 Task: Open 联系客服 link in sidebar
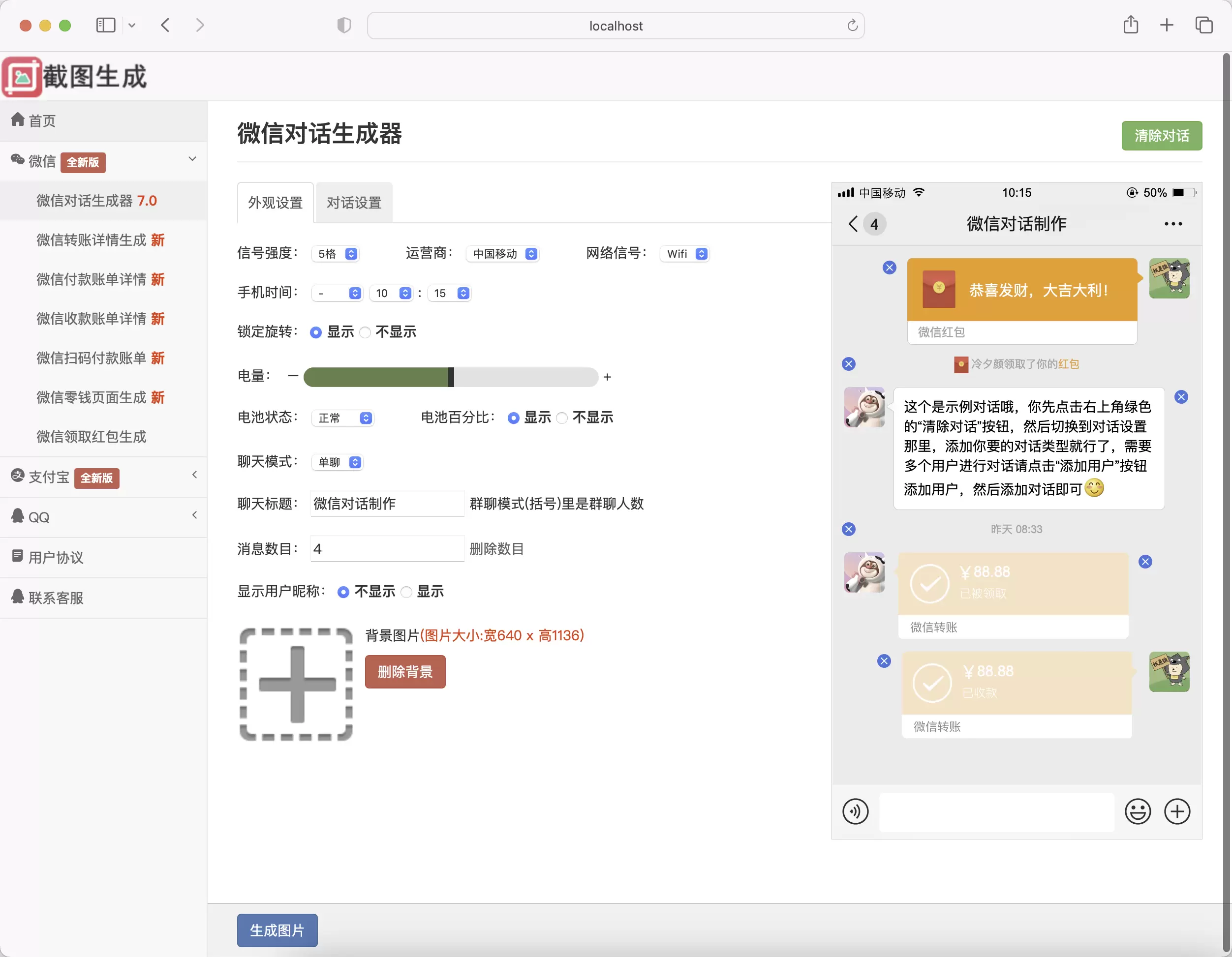coord(103,598)
